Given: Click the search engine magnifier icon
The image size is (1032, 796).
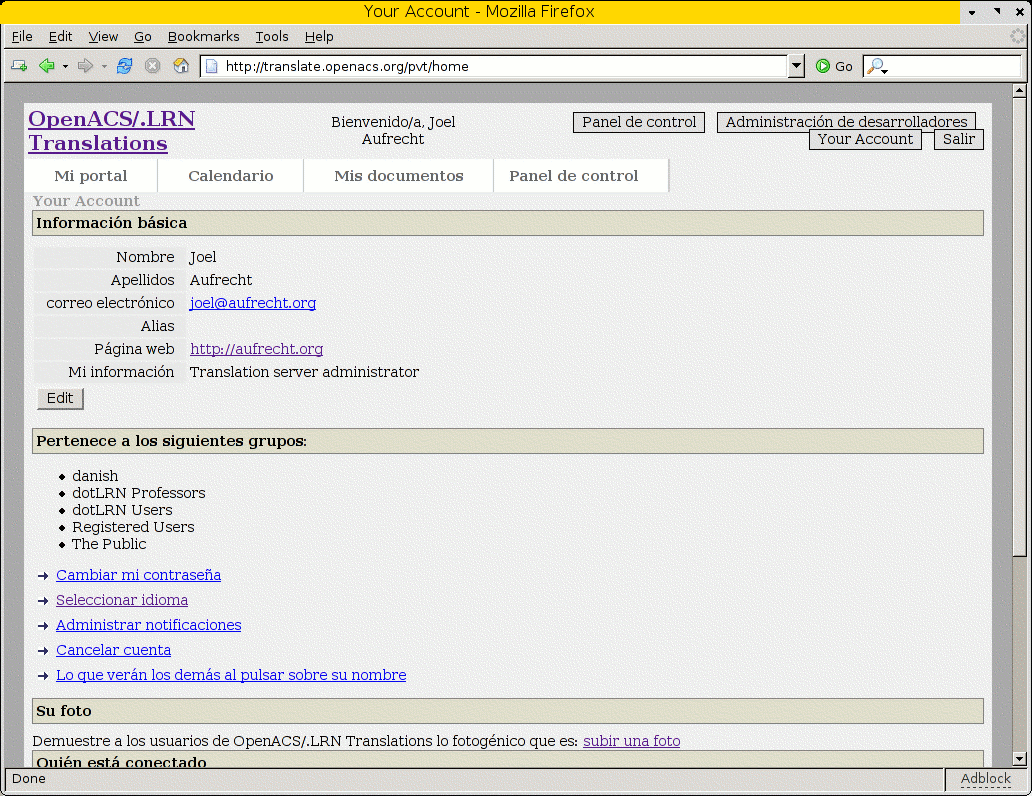Looking at the screenshot, I should 876,66.
